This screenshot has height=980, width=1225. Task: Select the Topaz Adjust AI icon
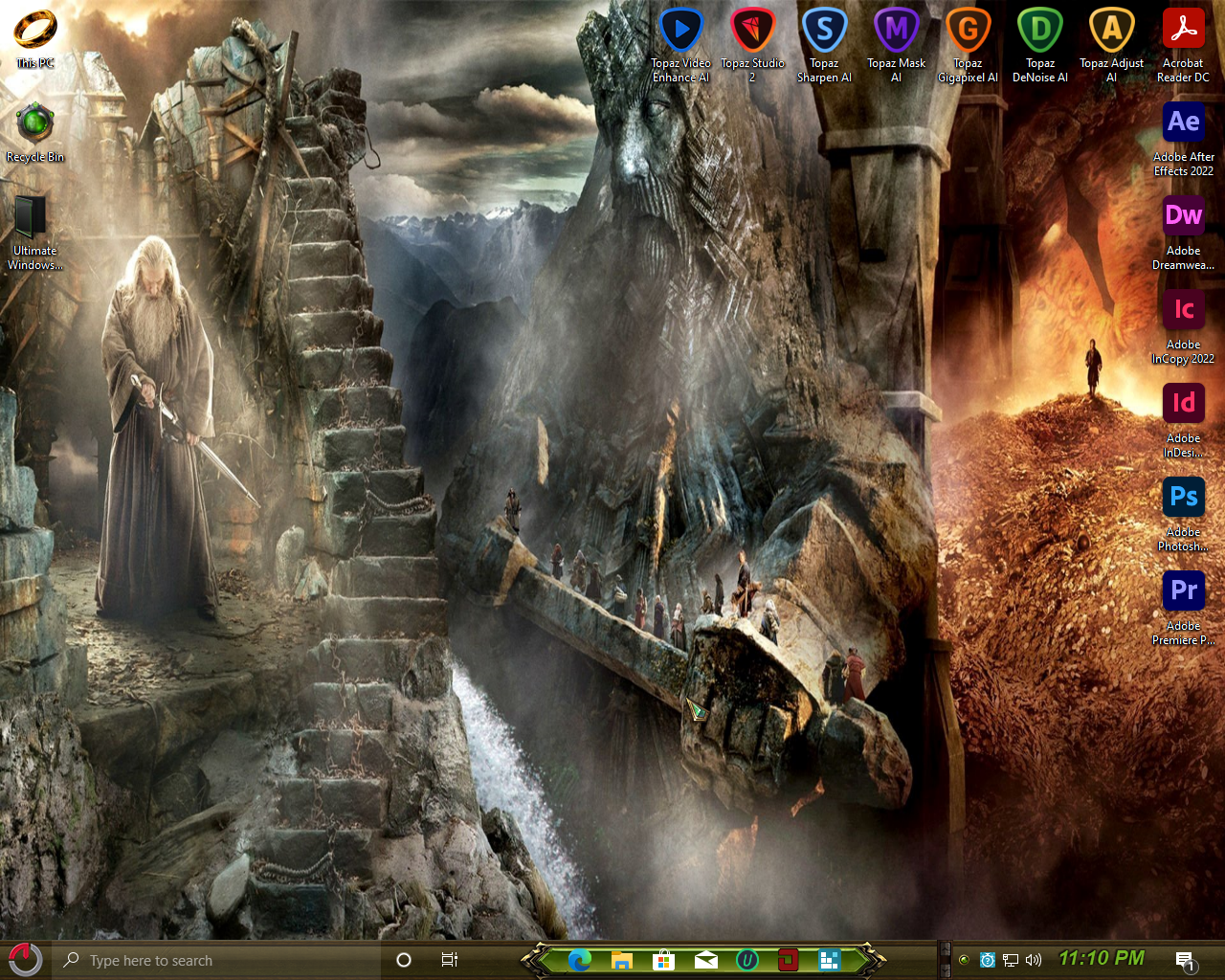point(1111,45)
